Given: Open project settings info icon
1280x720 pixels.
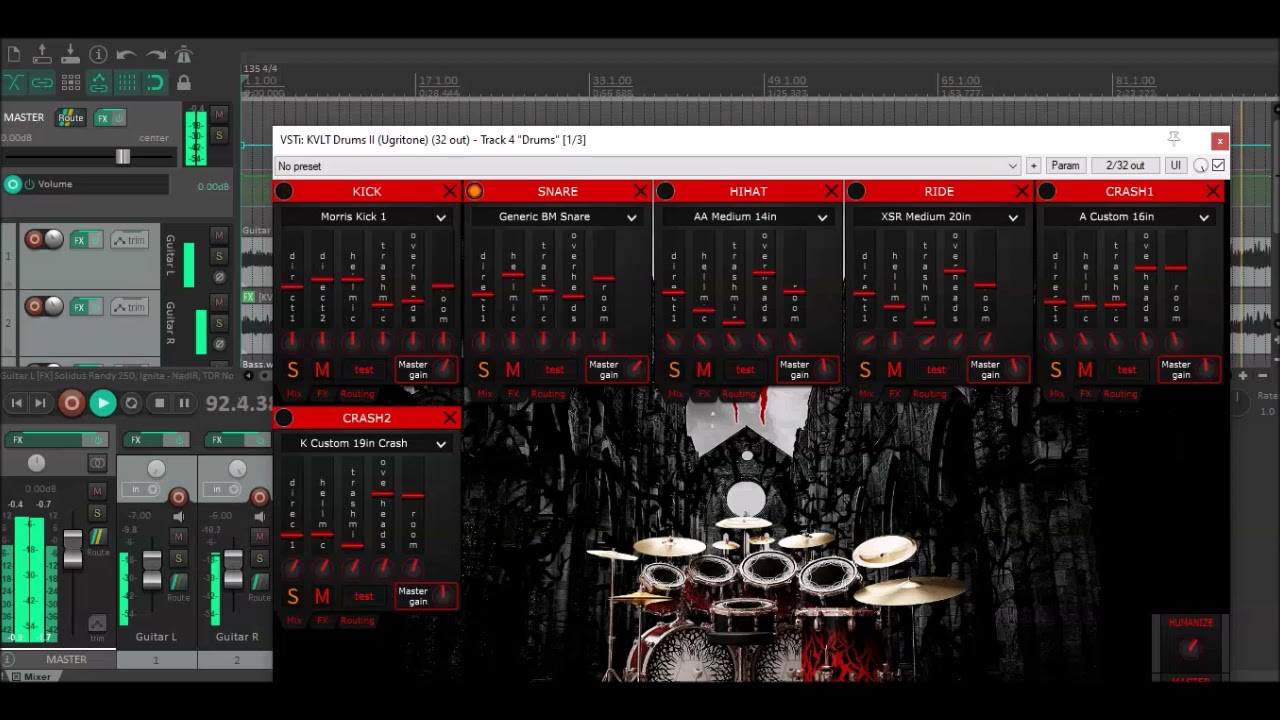Looking at the screenshot, I should [x=98, y=55].
